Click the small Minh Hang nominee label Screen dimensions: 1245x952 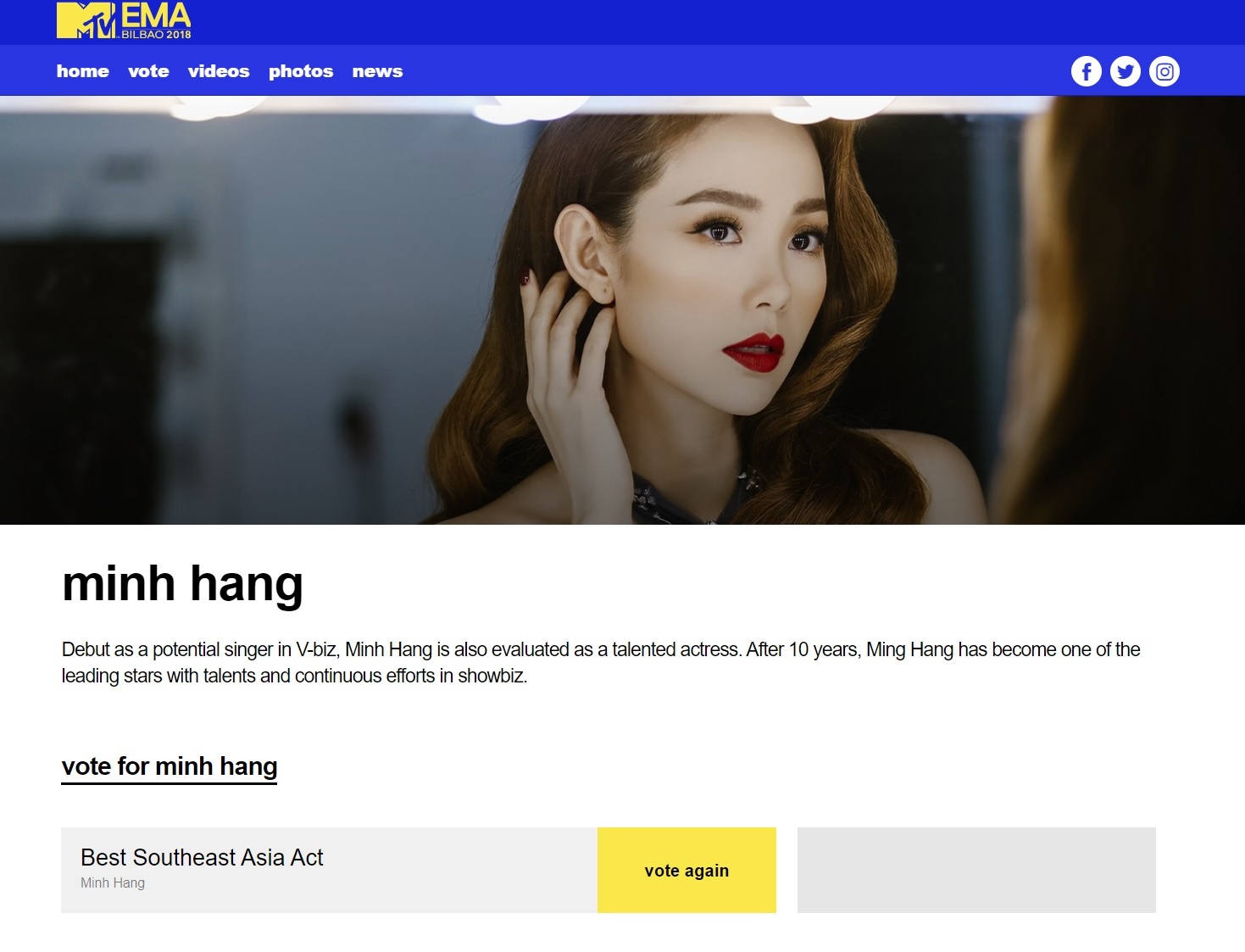tap(113, 883)
